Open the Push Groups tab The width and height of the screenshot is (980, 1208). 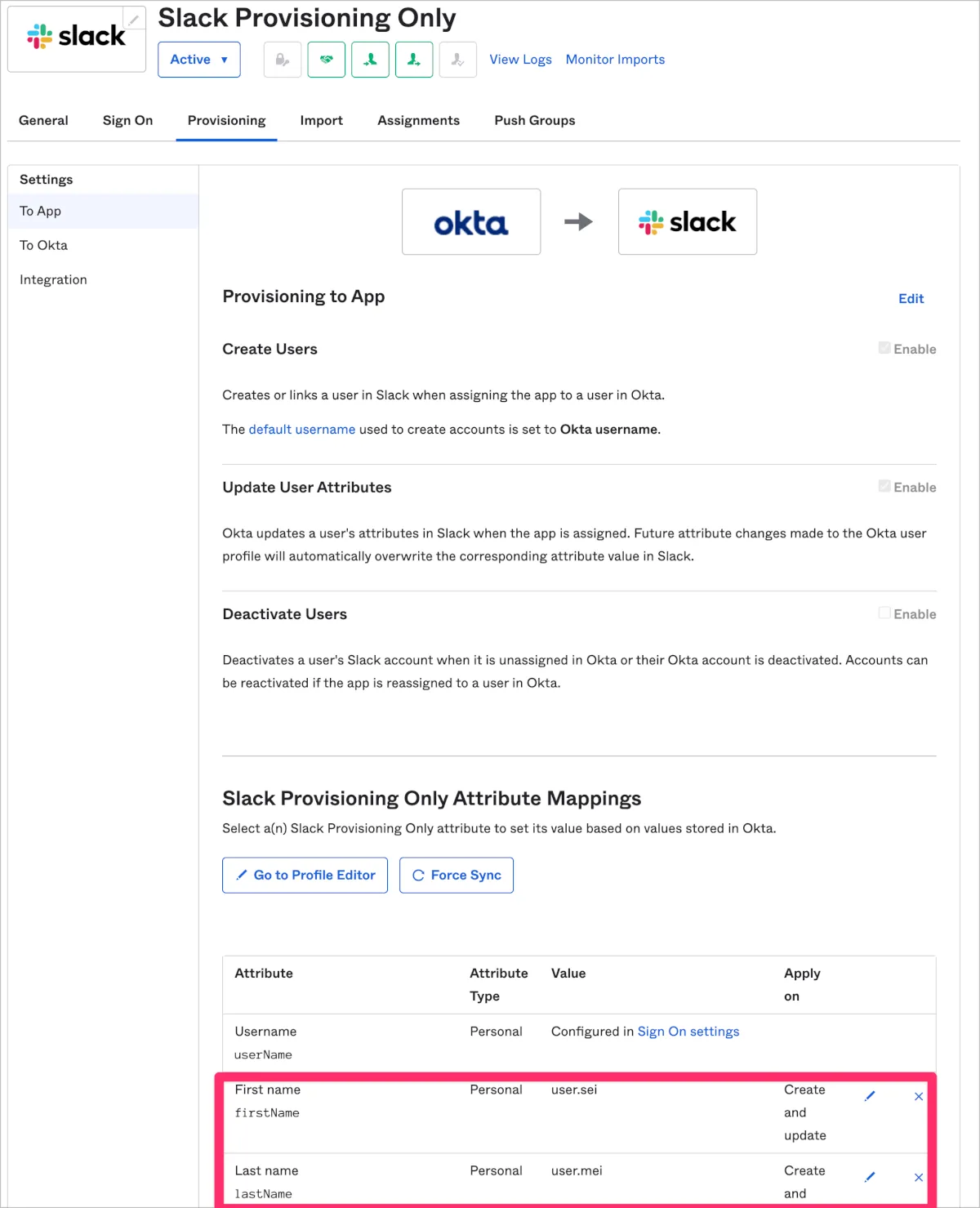534,120
